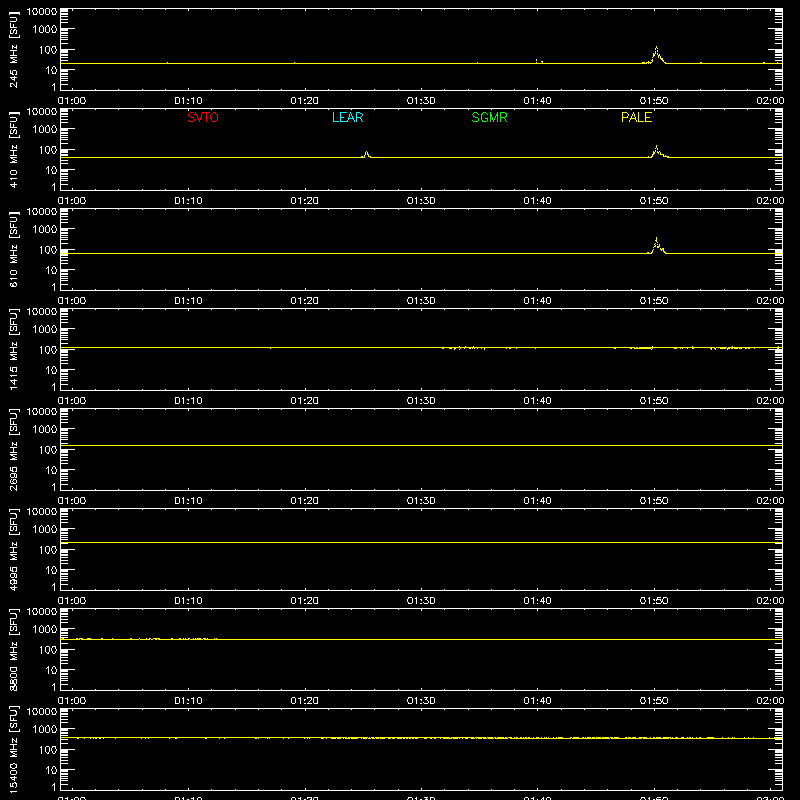Click the 10000 y-axis label of 15400 MHz plot

(x=42, y=712)
